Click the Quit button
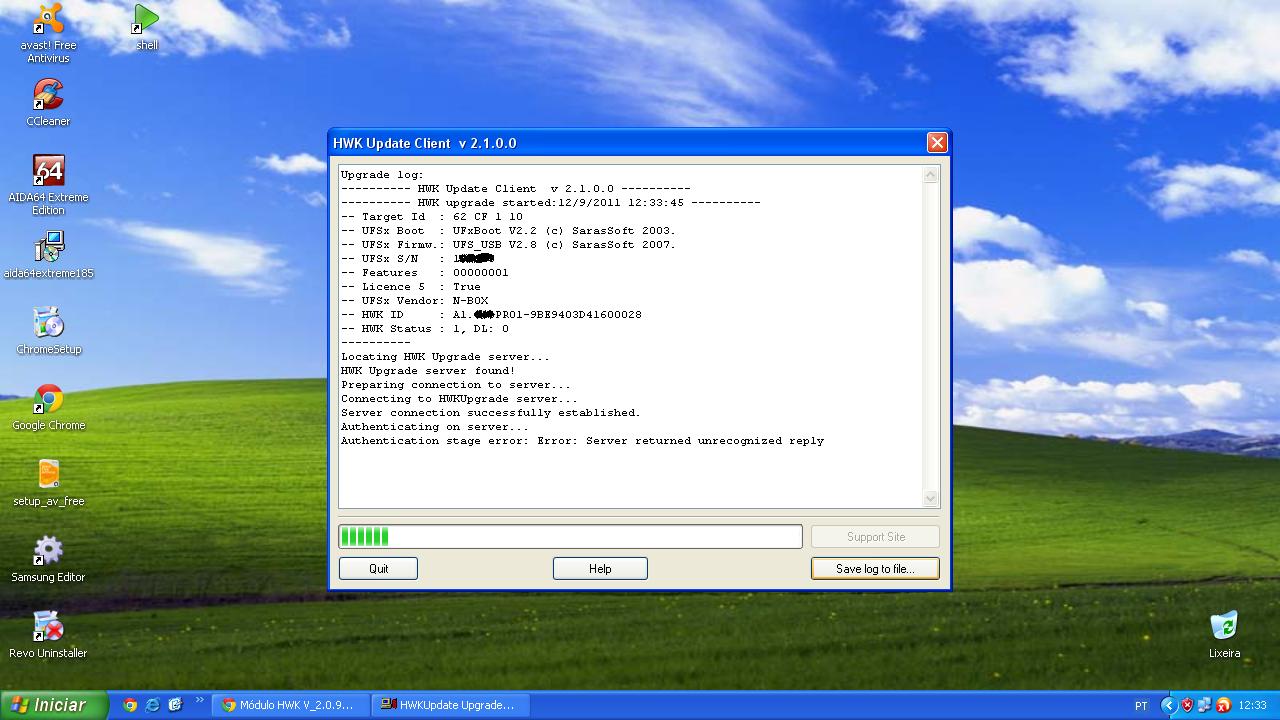 (378, 569)
